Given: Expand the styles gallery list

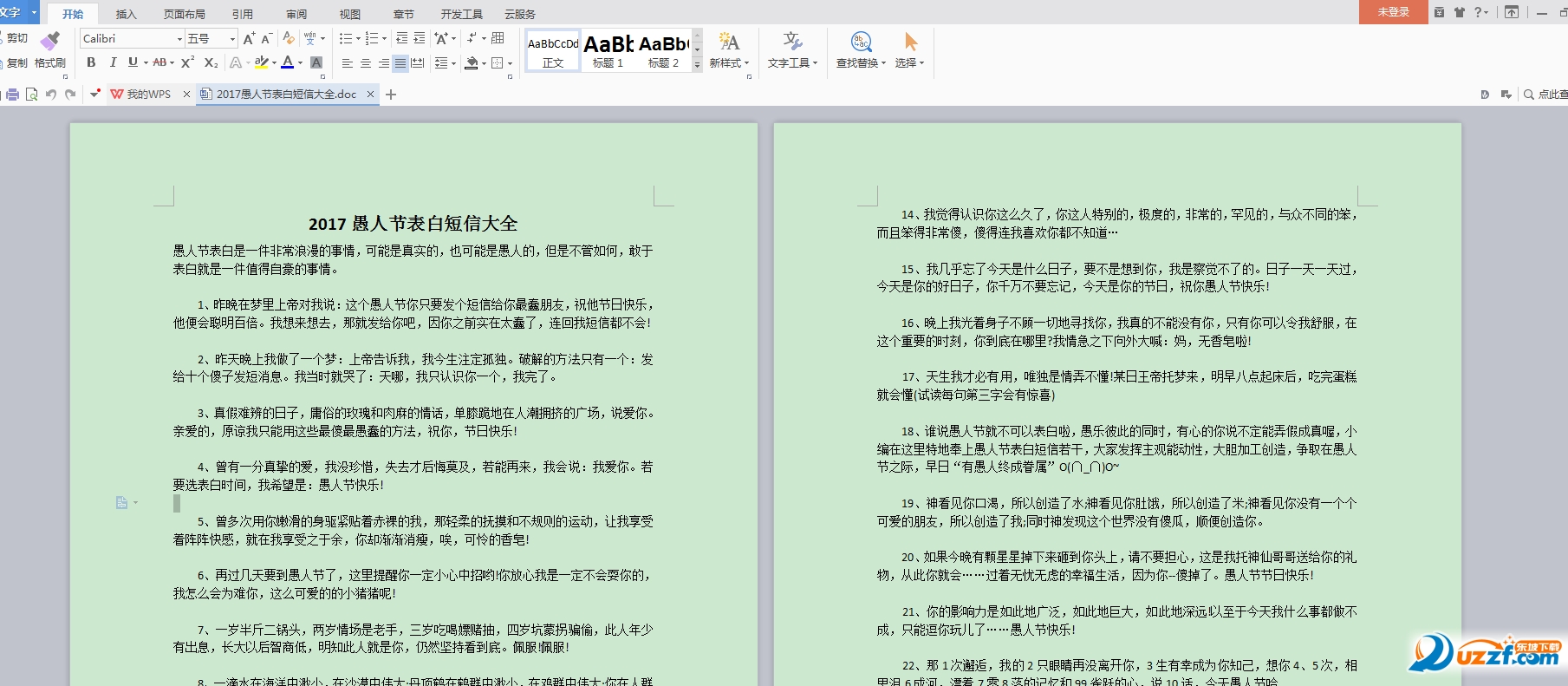Looking at the screenshot, I should pyautogui.click(x=697, y=65).
